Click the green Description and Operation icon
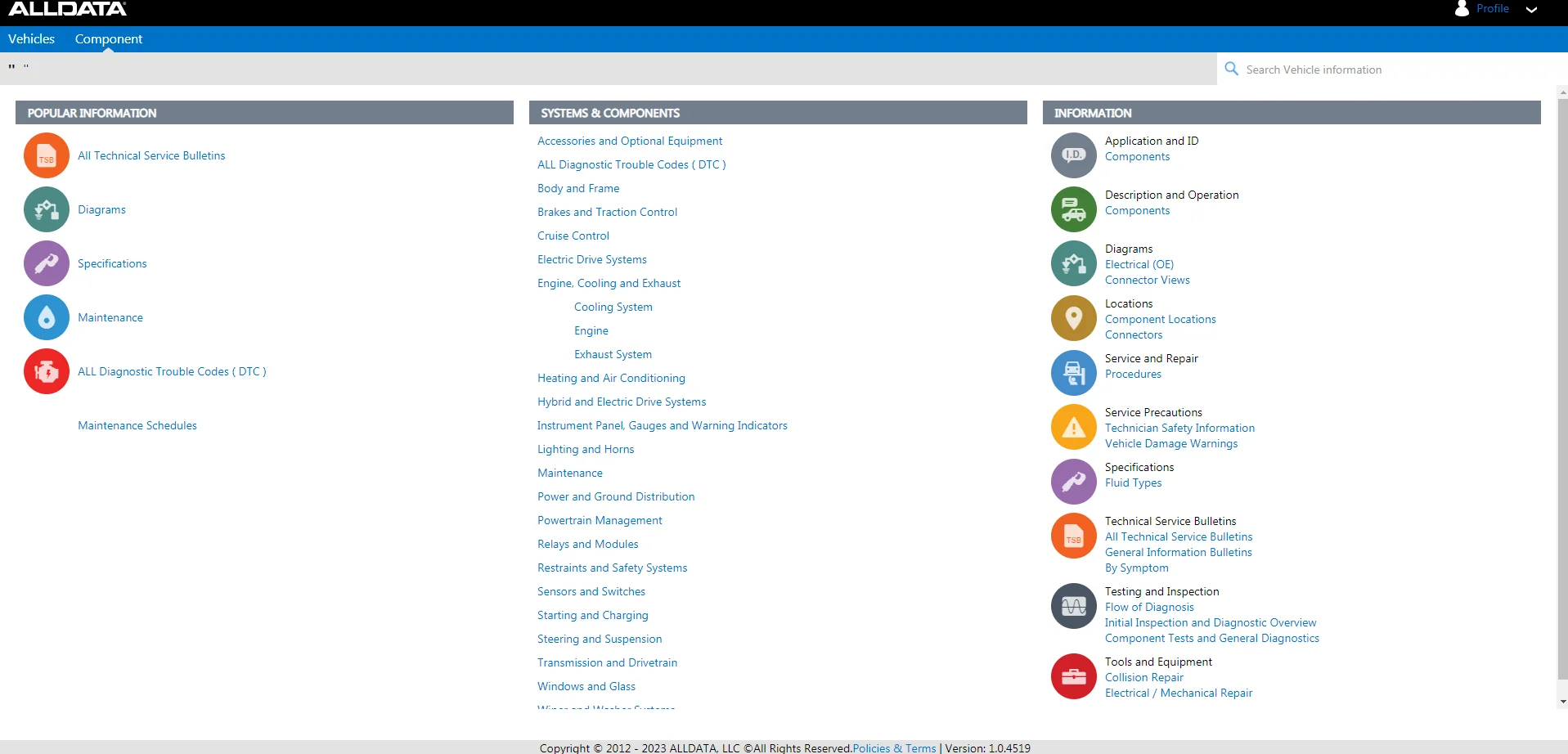Image resolution: width=1568 pixels, height=754 pixels. (1074, 209)
